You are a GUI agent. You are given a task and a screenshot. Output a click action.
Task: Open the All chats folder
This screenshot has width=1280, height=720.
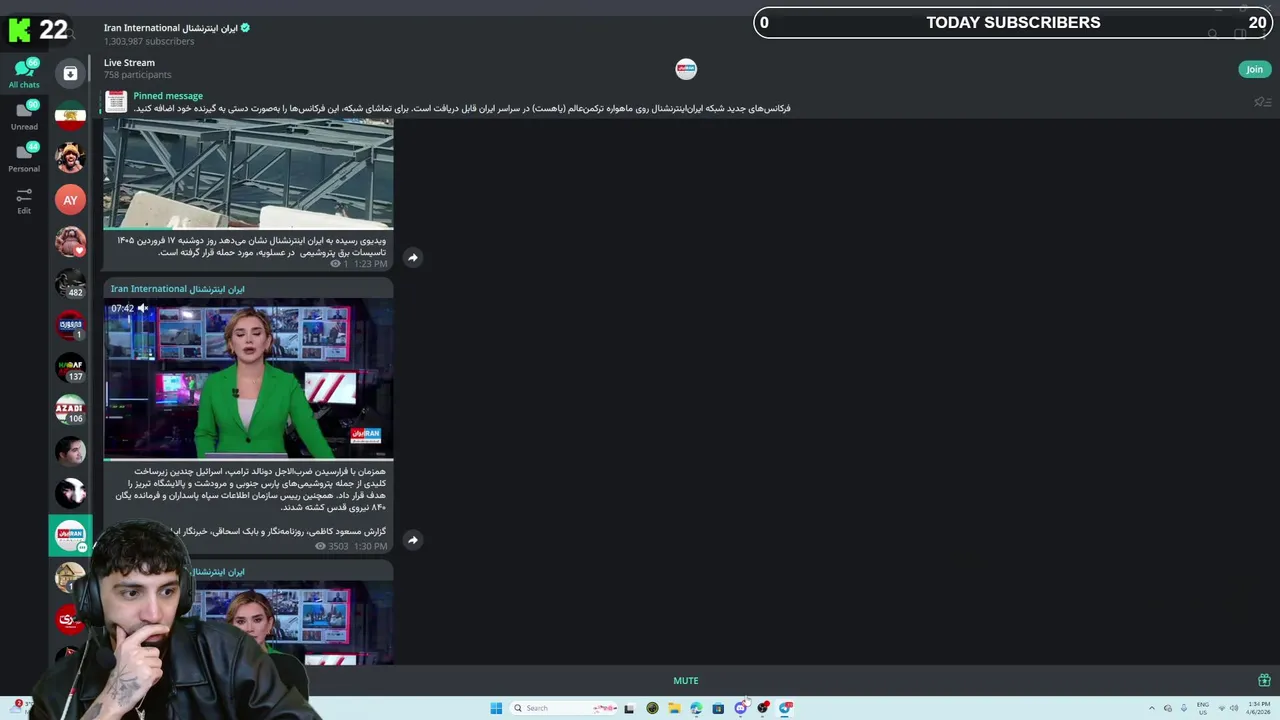(24, 73)
